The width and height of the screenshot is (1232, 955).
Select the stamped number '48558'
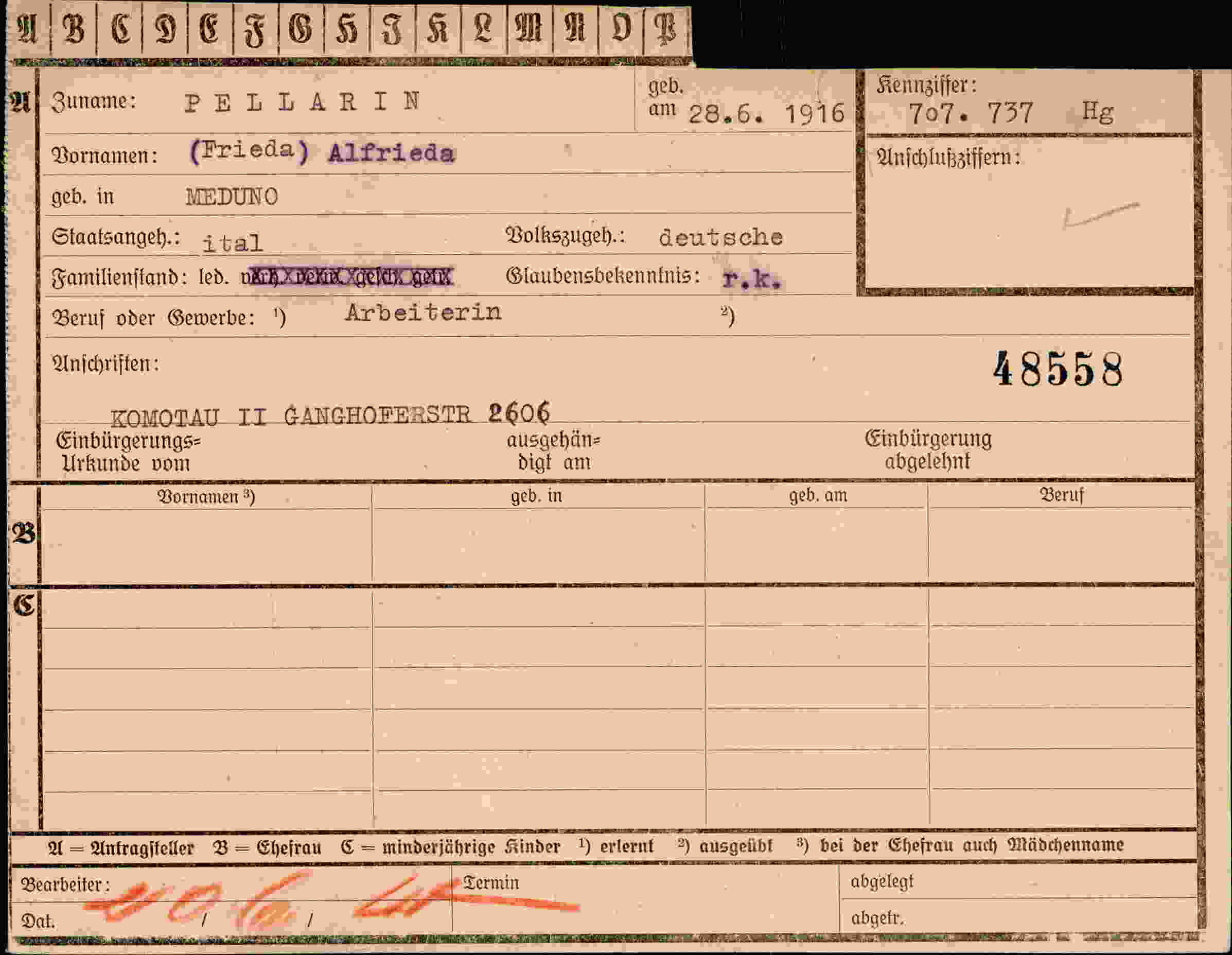(x=1058, y=370)
